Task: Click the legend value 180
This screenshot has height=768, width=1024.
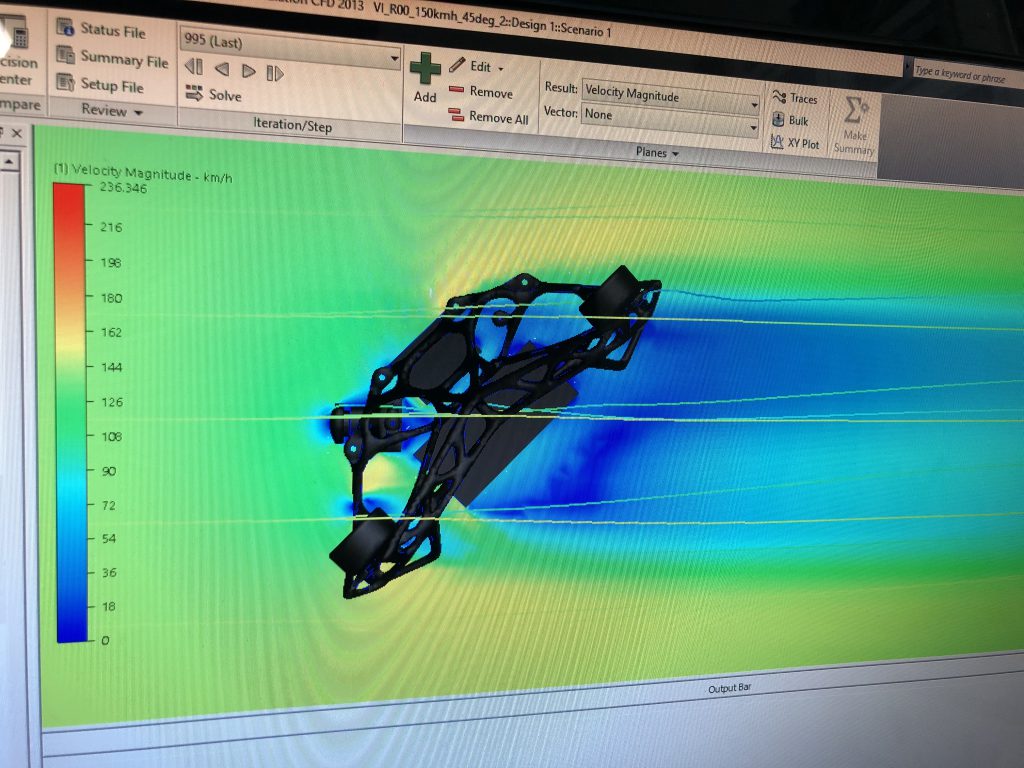Action: [x=112, y=298]
